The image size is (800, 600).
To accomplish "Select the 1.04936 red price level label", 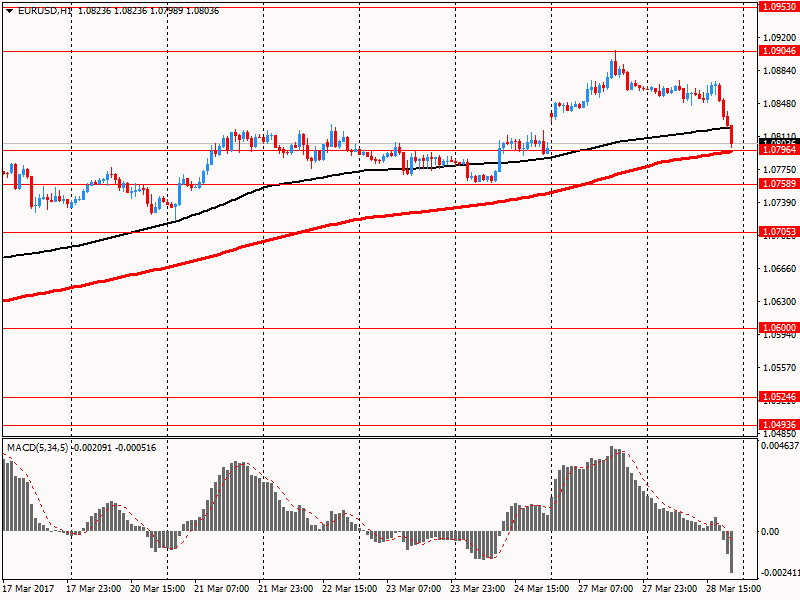I will pyautogui.click(x=779, y=424).
